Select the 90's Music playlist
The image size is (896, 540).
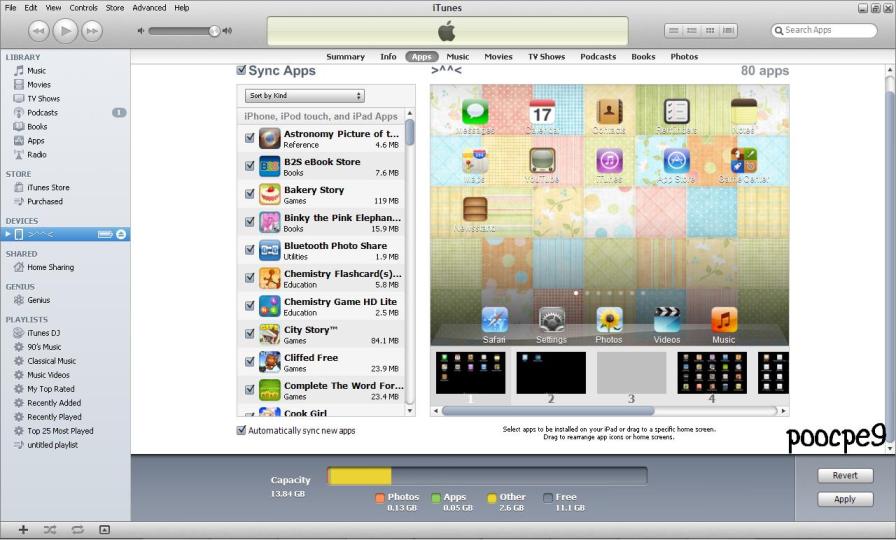[x=44, y=347]
